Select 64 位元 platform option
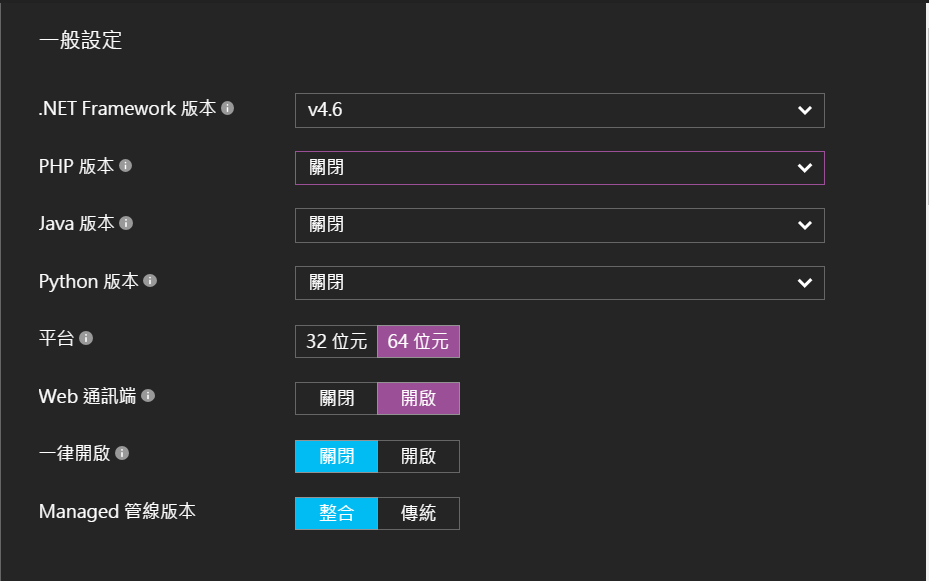The width and height of the screenshot is (929, 581). click(x=418, y=341)
